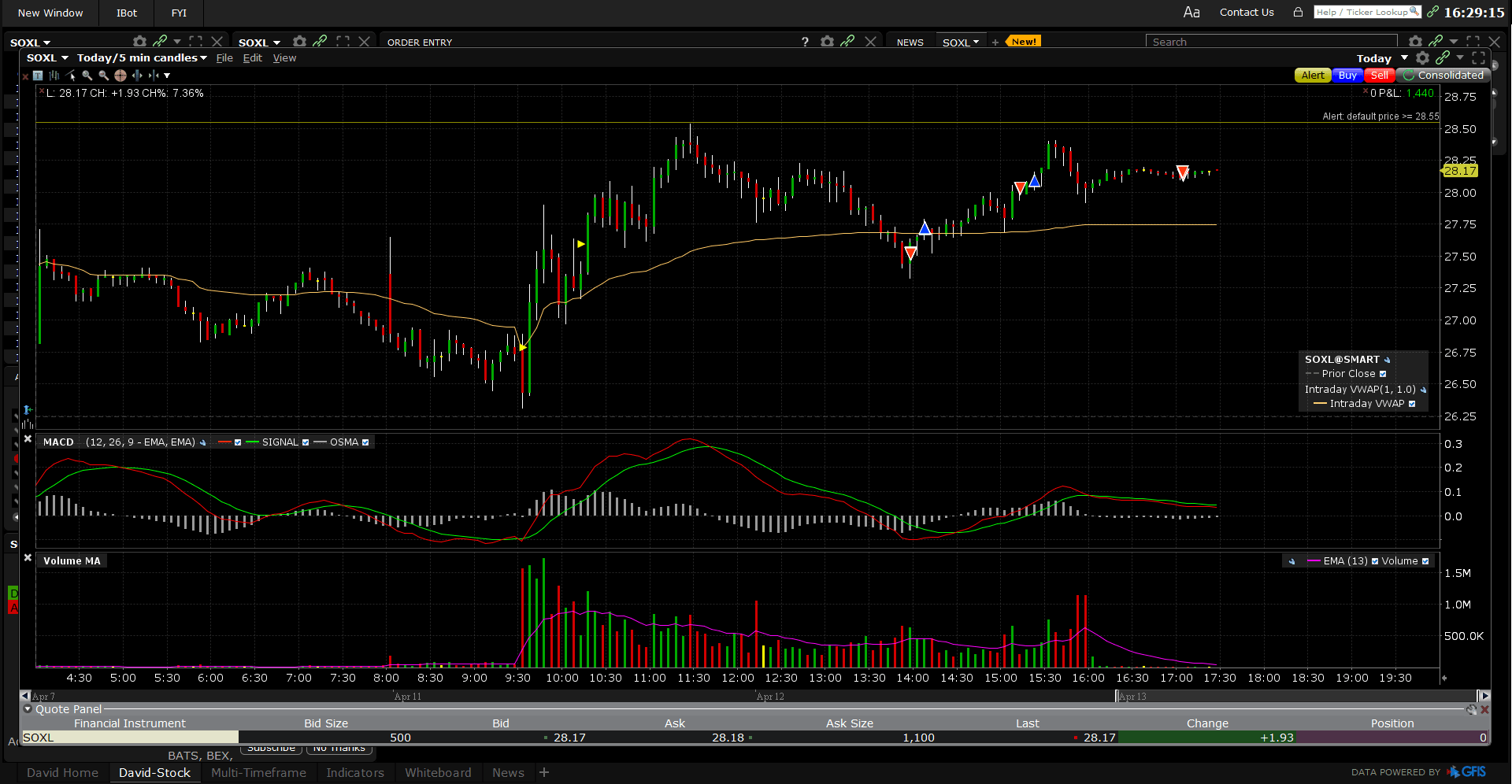Toggle the EMA (13) checkbox

click(1375, 561)
